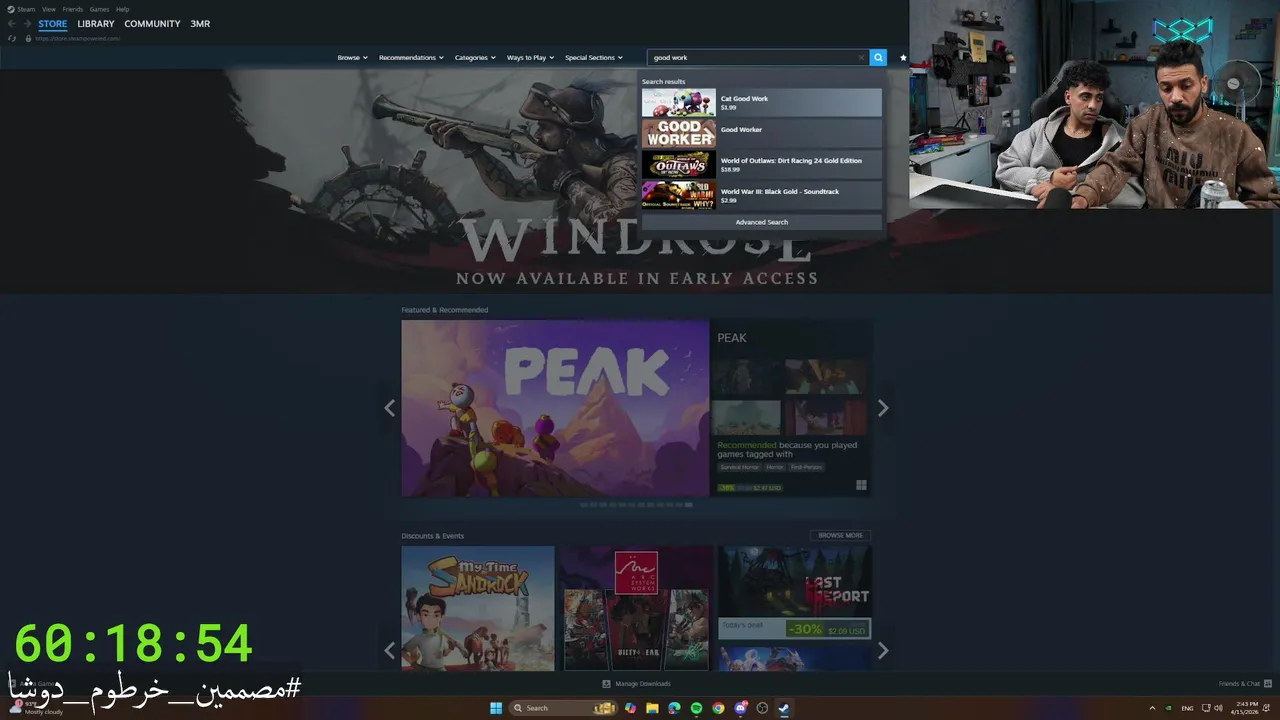Click the Steam icon in the taskbar
Viewport: 1280px width, 720px height.
[x=784, y=708]
